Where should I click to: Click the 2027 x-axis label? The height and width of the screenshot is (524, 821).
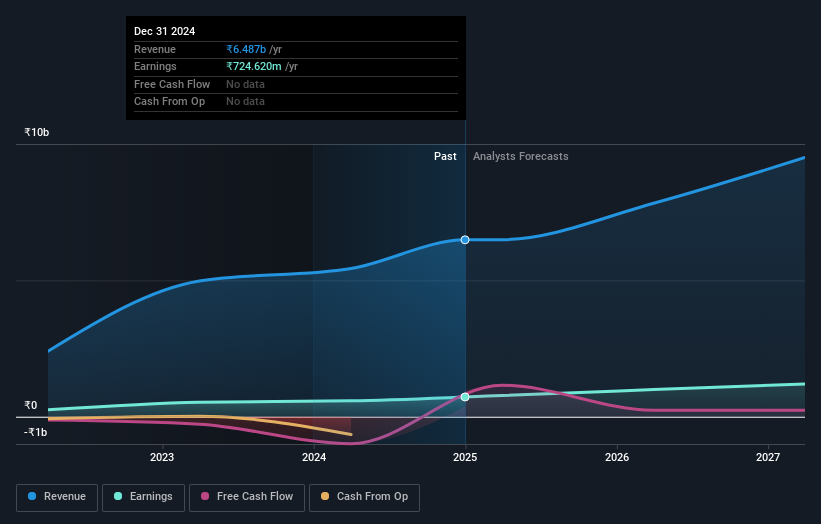tap(768, 457)
